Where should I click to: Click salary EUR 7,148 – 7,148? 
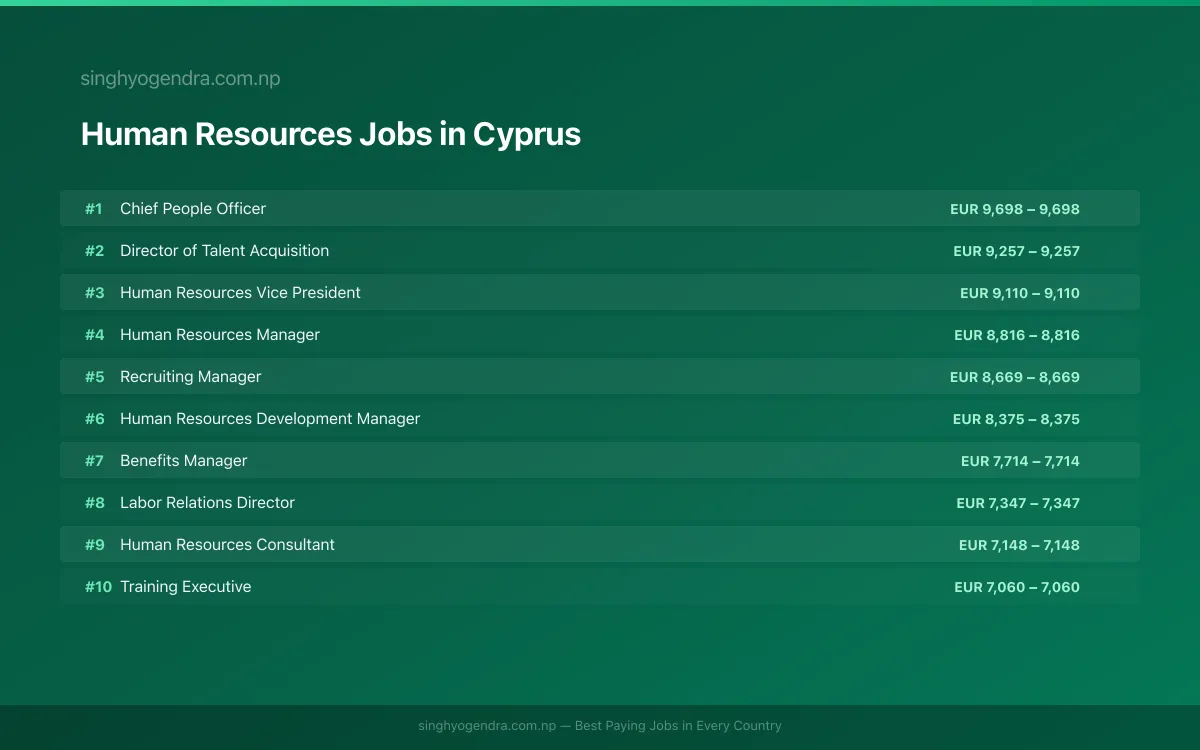click(x=1019, y=545)
